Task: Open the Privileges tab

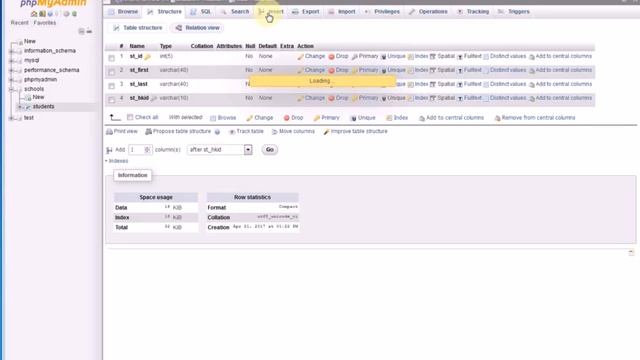Action: 382,11
